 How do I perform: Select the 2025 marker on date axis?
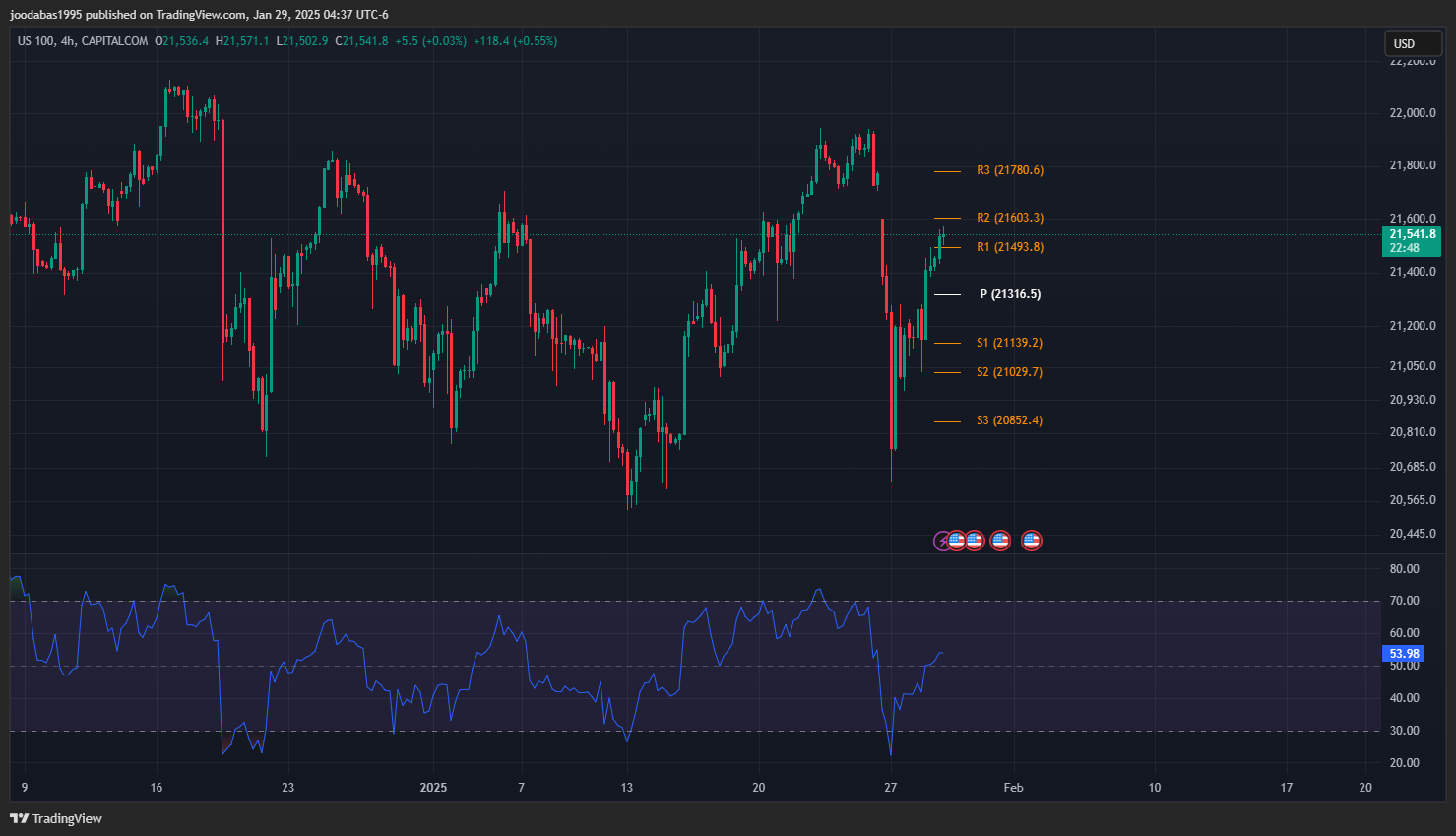tap(433, 787)
